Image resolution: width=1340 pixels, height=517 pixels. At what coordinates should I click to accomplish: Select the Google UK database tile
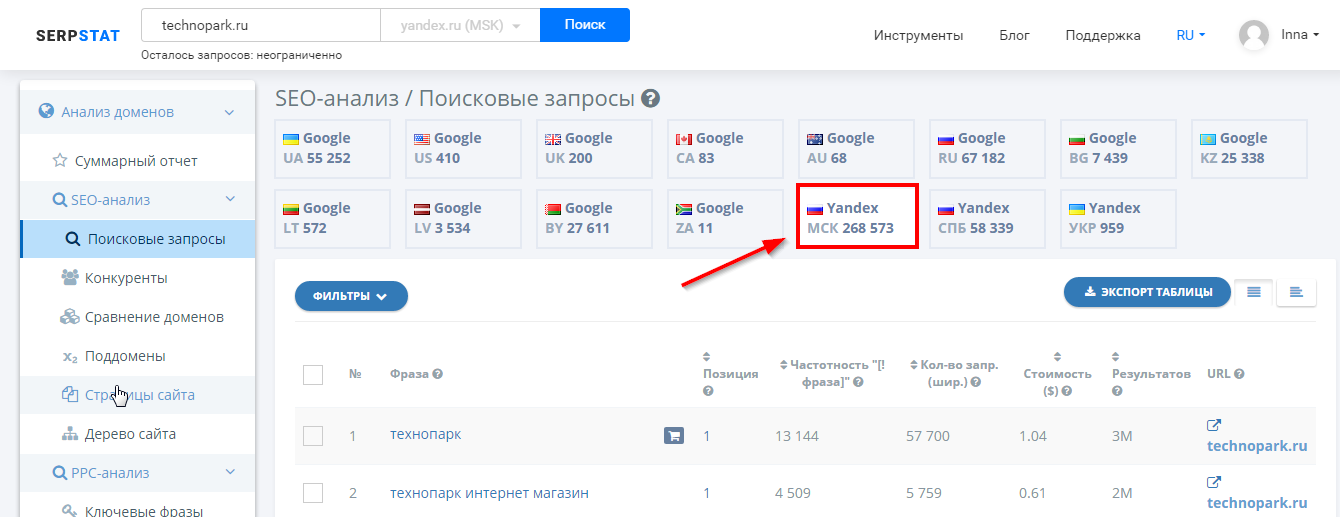coord(594,149)
